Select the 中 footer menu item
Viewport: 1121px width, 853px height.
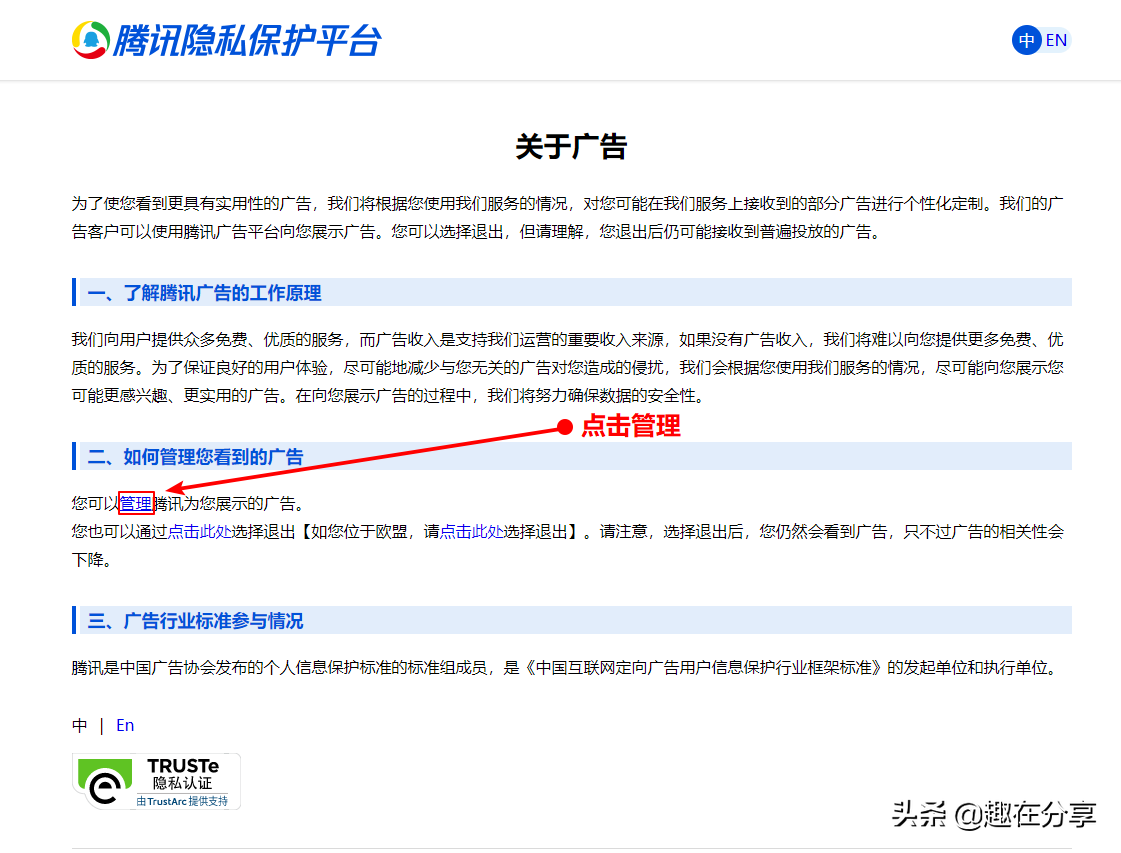80,724
